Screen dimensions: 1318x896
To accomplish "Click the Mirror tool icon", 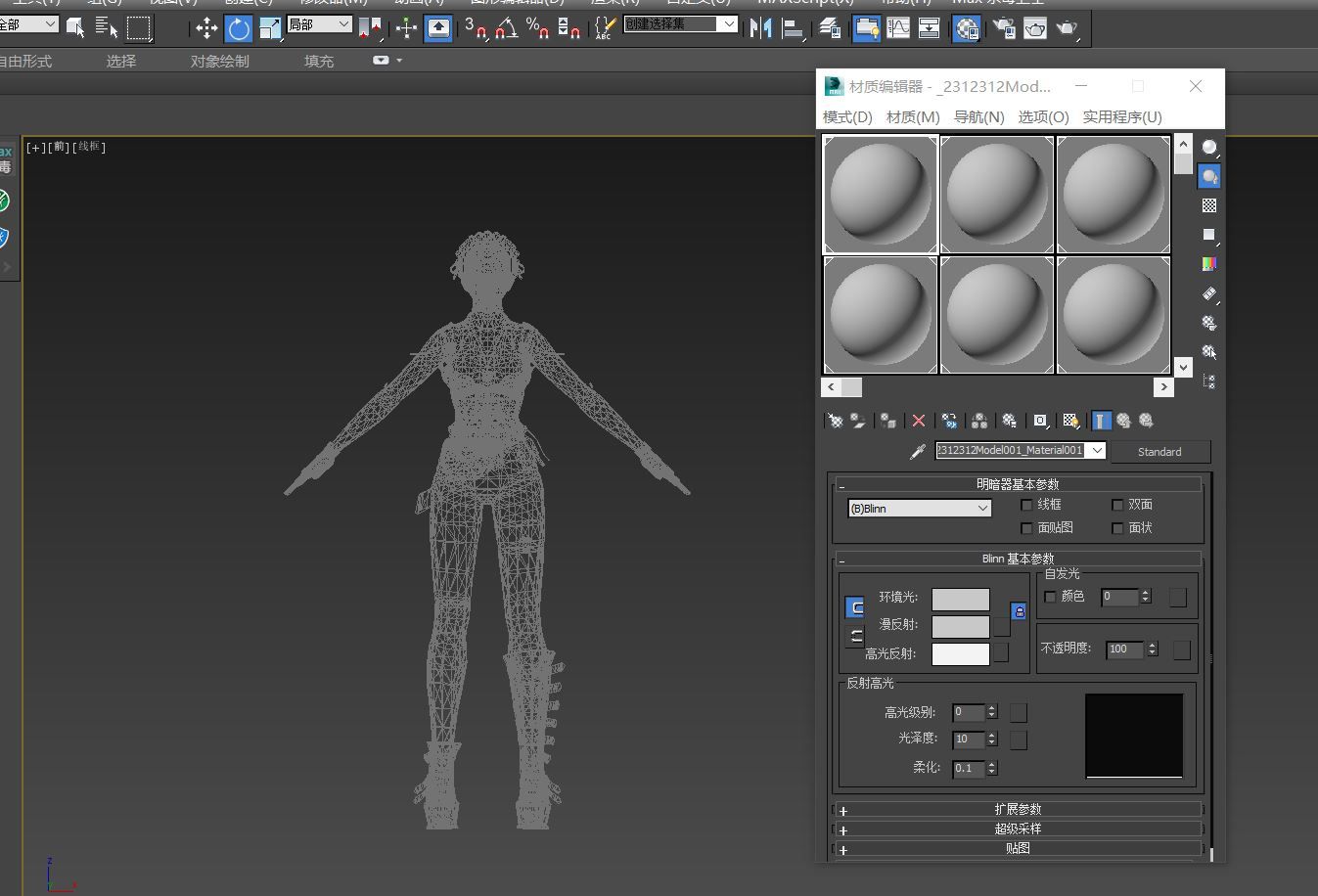I will tap(760, 28).
